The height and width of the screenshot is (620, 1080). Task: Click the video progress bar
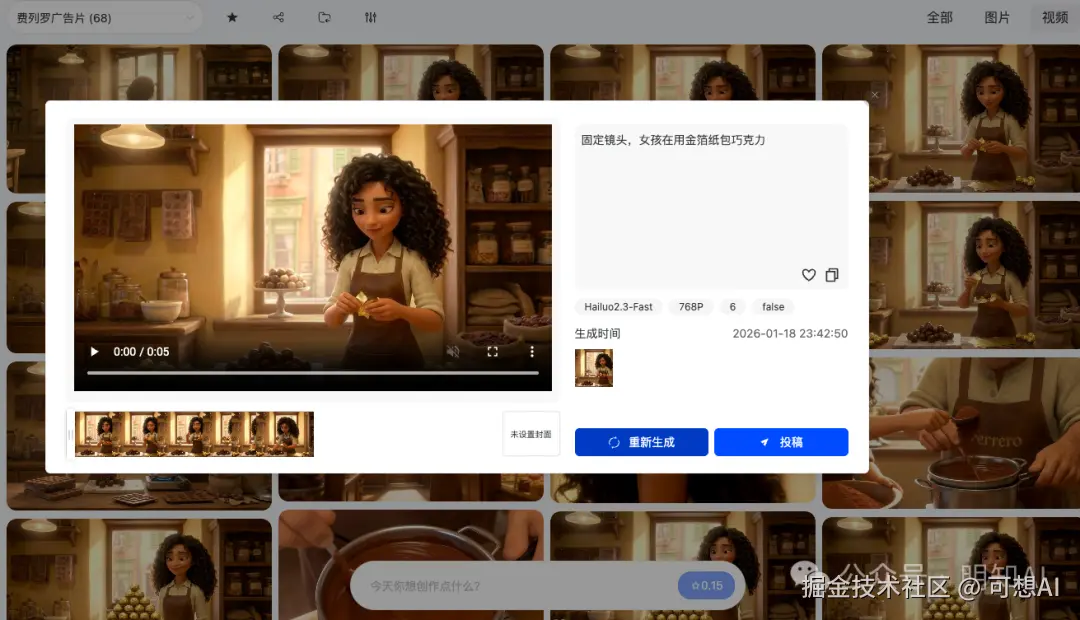point(313,373)
